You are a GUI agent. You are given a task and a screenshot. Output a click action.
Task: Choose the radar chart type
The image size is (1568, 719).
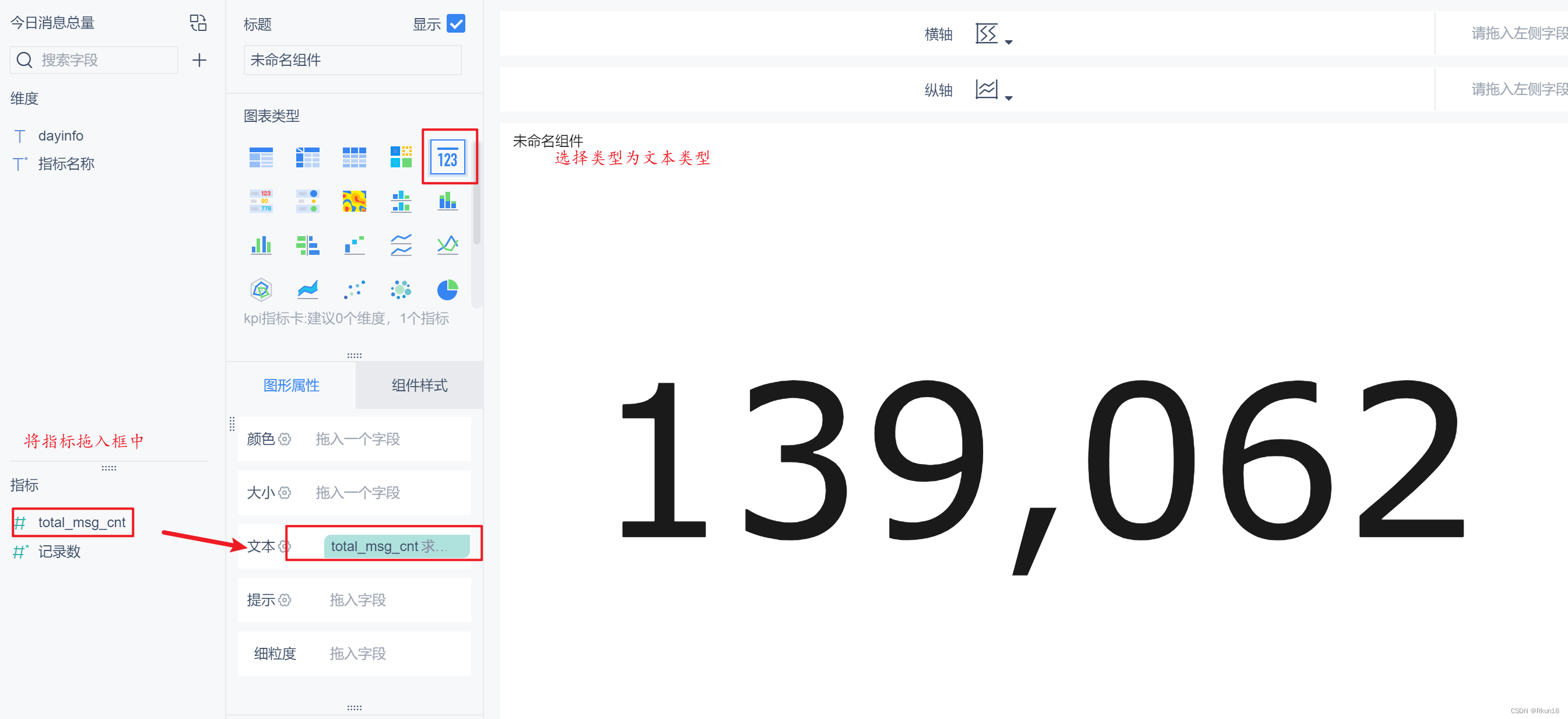261,290
